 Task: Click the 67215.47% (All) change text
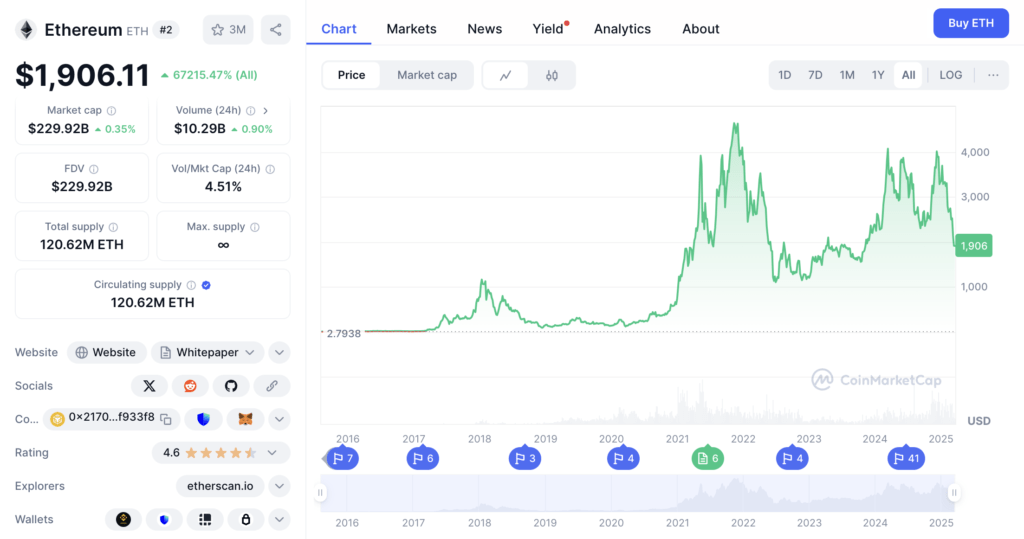214,75
